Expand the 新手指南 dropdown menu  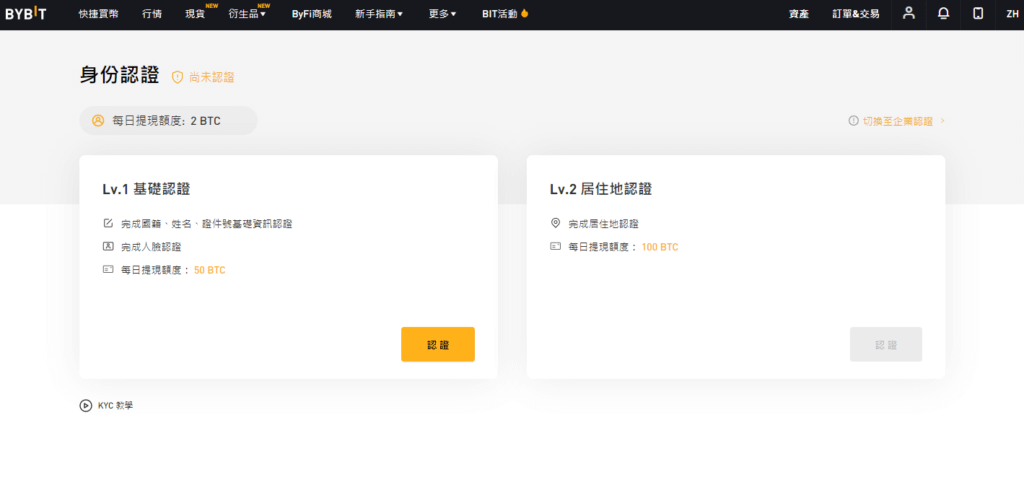pyautogui.click(x=379, y=14)
